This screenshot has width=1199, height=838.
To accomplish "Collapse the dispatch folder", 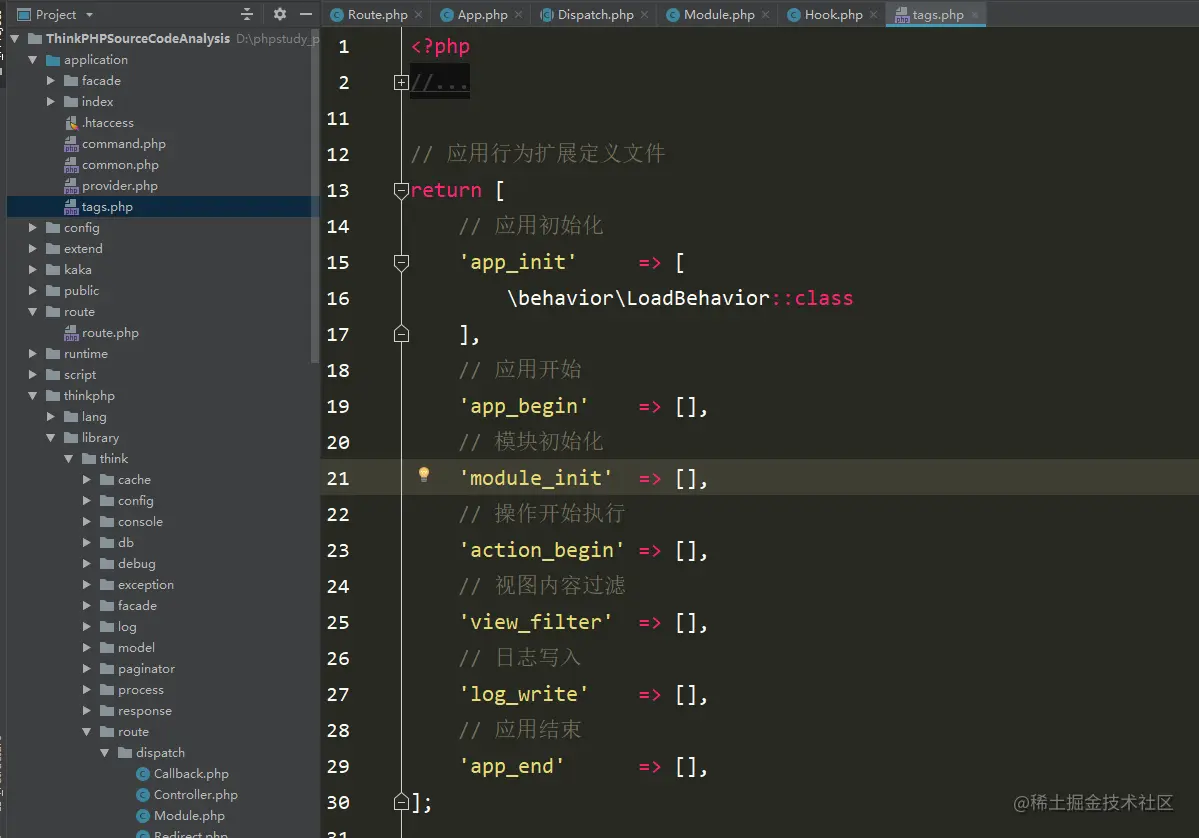I will 105,753.
